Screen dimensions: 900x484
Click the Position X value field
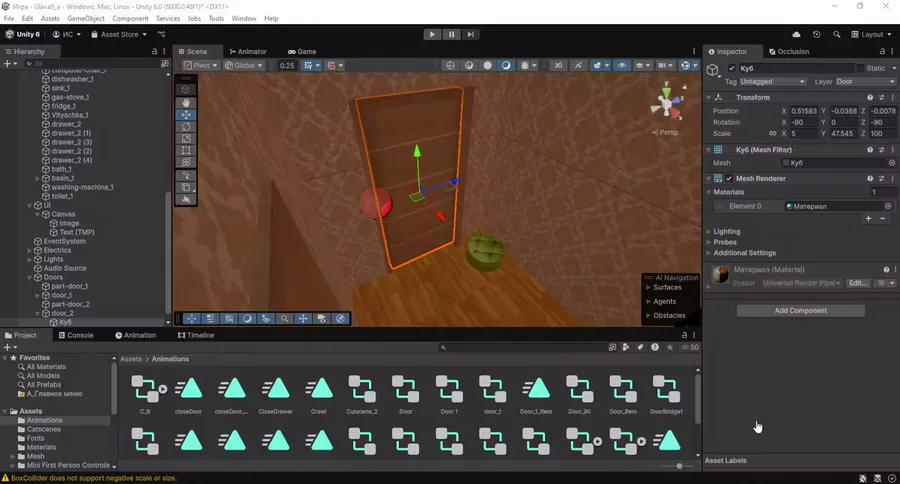(x=804, y=111)
